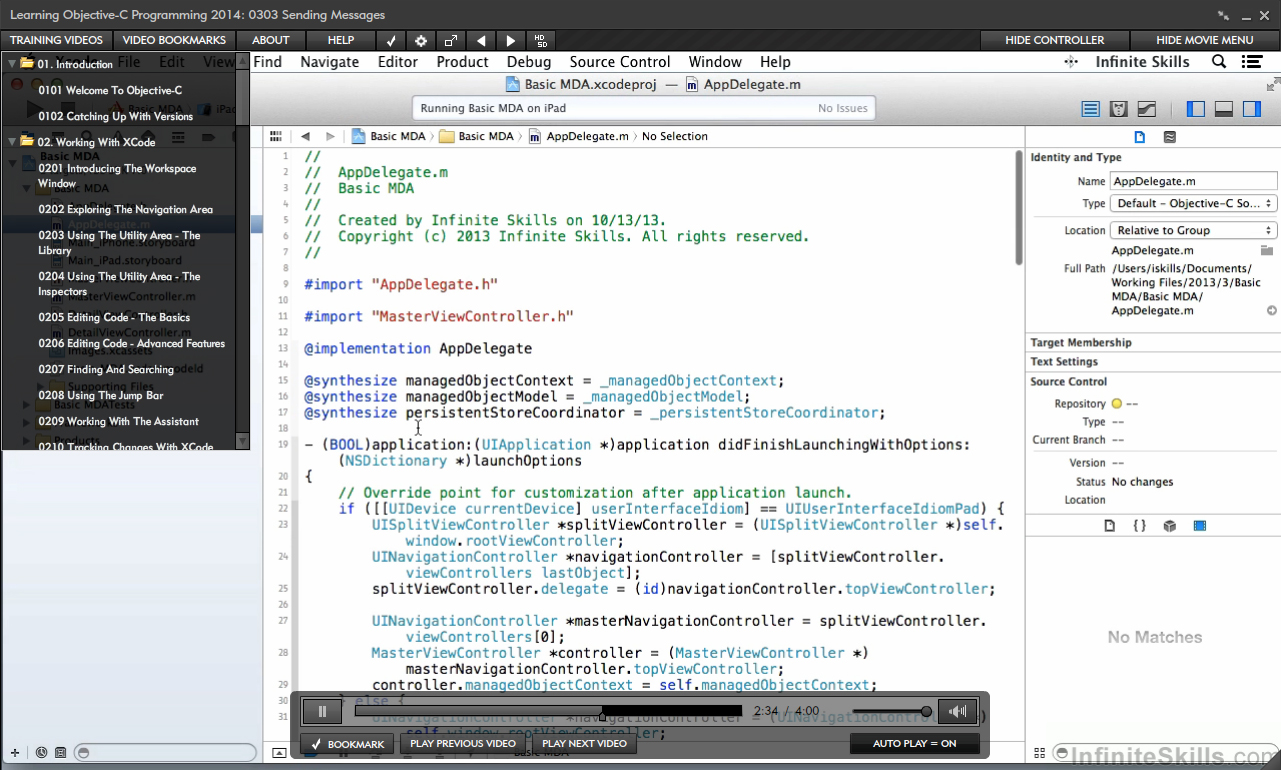Click the speaker mute icon
The image size is (1281, 770).
coord(957,711)
